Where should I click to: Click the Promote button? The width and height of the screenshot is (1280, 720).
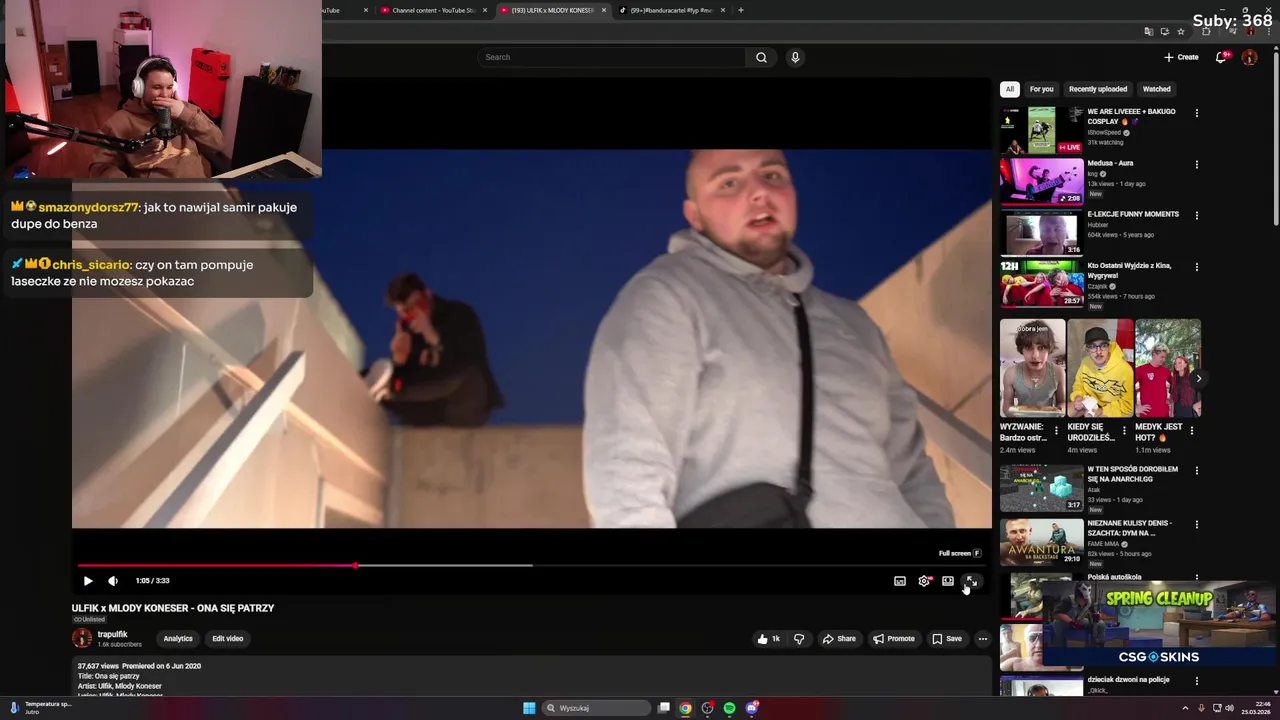pyautogui.click(x=894, y=639)
